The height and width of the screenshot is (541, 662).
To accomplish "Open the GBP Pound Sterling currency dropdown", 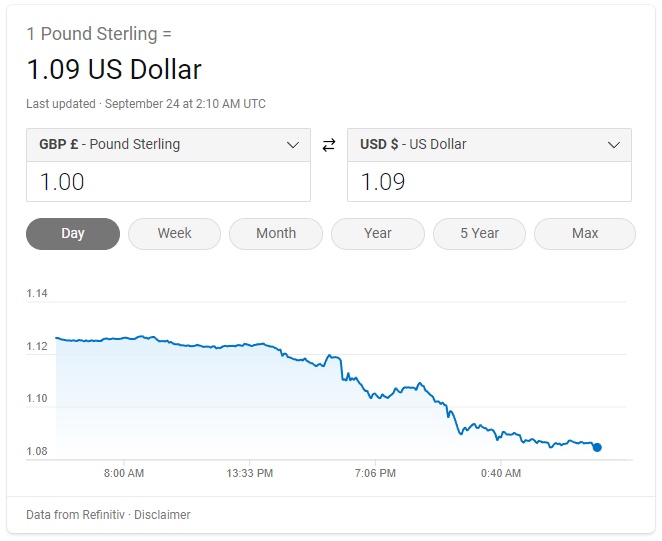I will tap(168, 145).
